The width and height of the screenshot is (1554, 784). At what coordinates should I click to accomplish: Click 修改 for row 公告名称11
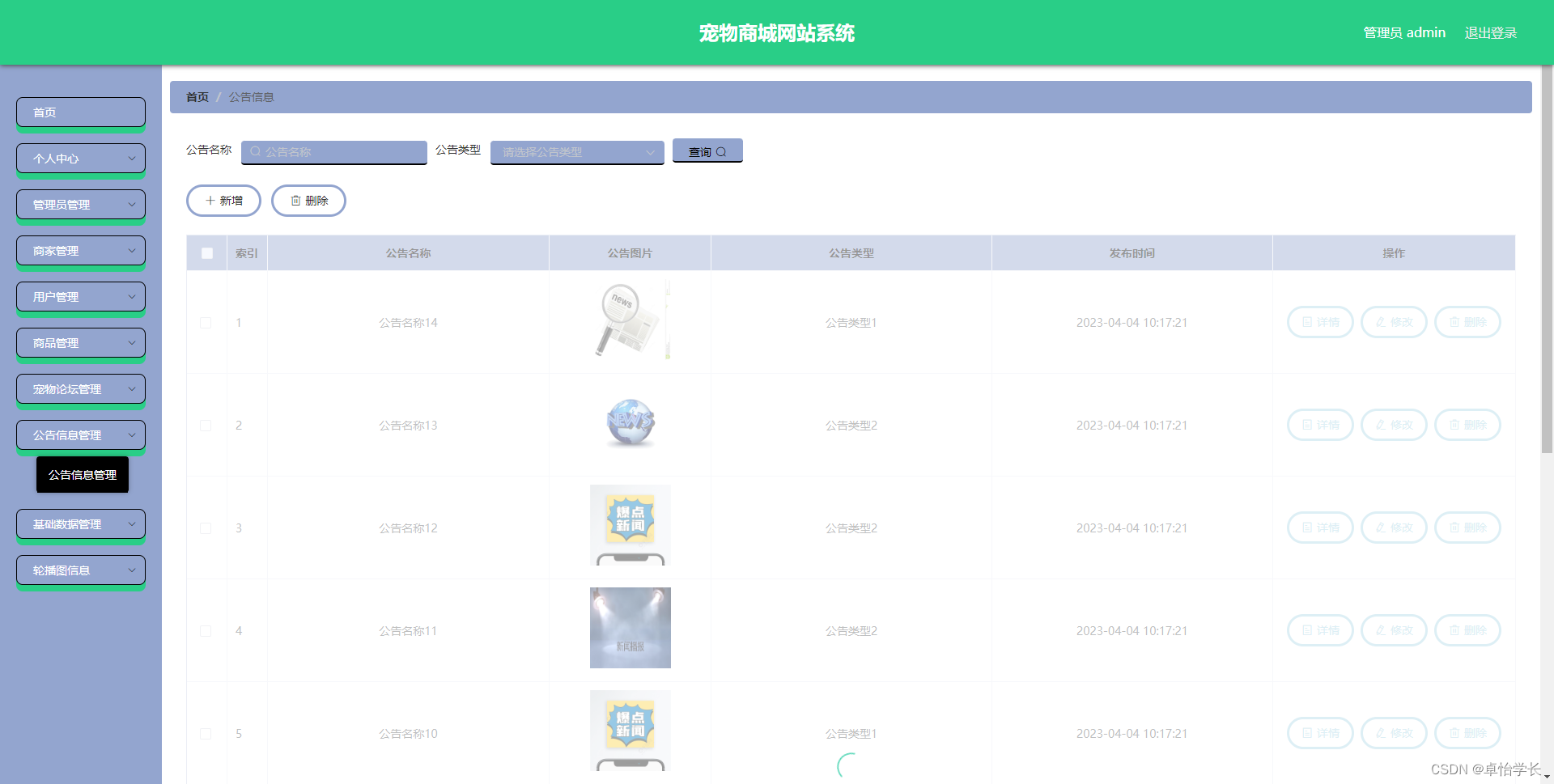1394,630
